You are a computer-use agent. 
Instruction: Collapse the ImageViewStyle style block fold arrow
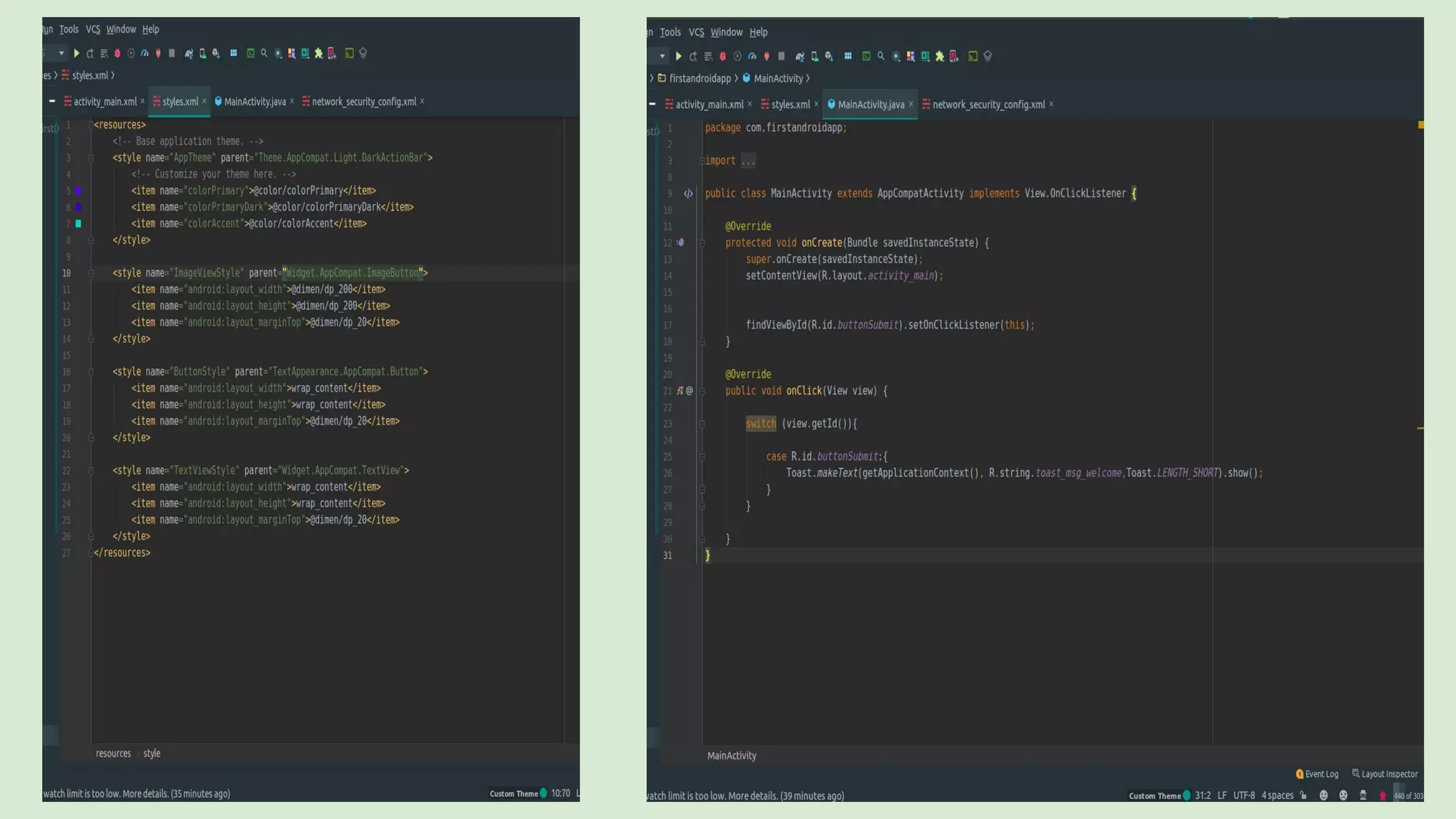click(91, 273)
